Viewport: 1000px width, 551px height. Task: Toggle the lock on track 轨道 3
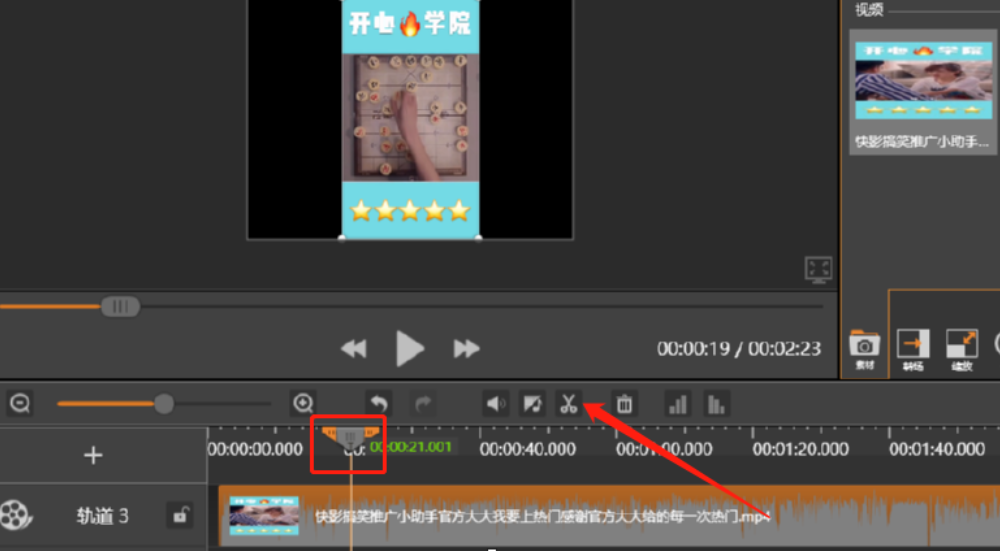point(180,515)
